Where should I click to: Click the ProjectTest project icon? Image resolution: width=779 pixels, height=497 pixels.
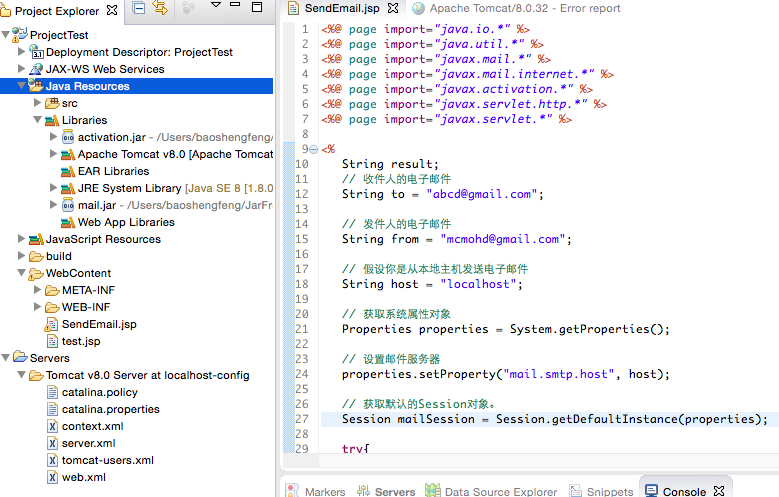[20, 34]
